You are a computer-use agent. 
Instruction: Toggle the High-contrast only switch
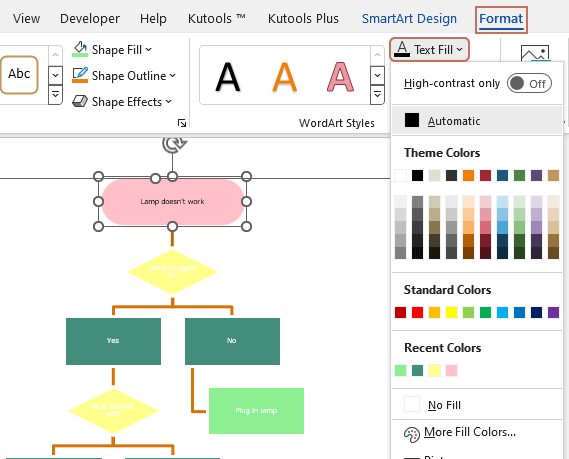529,83
